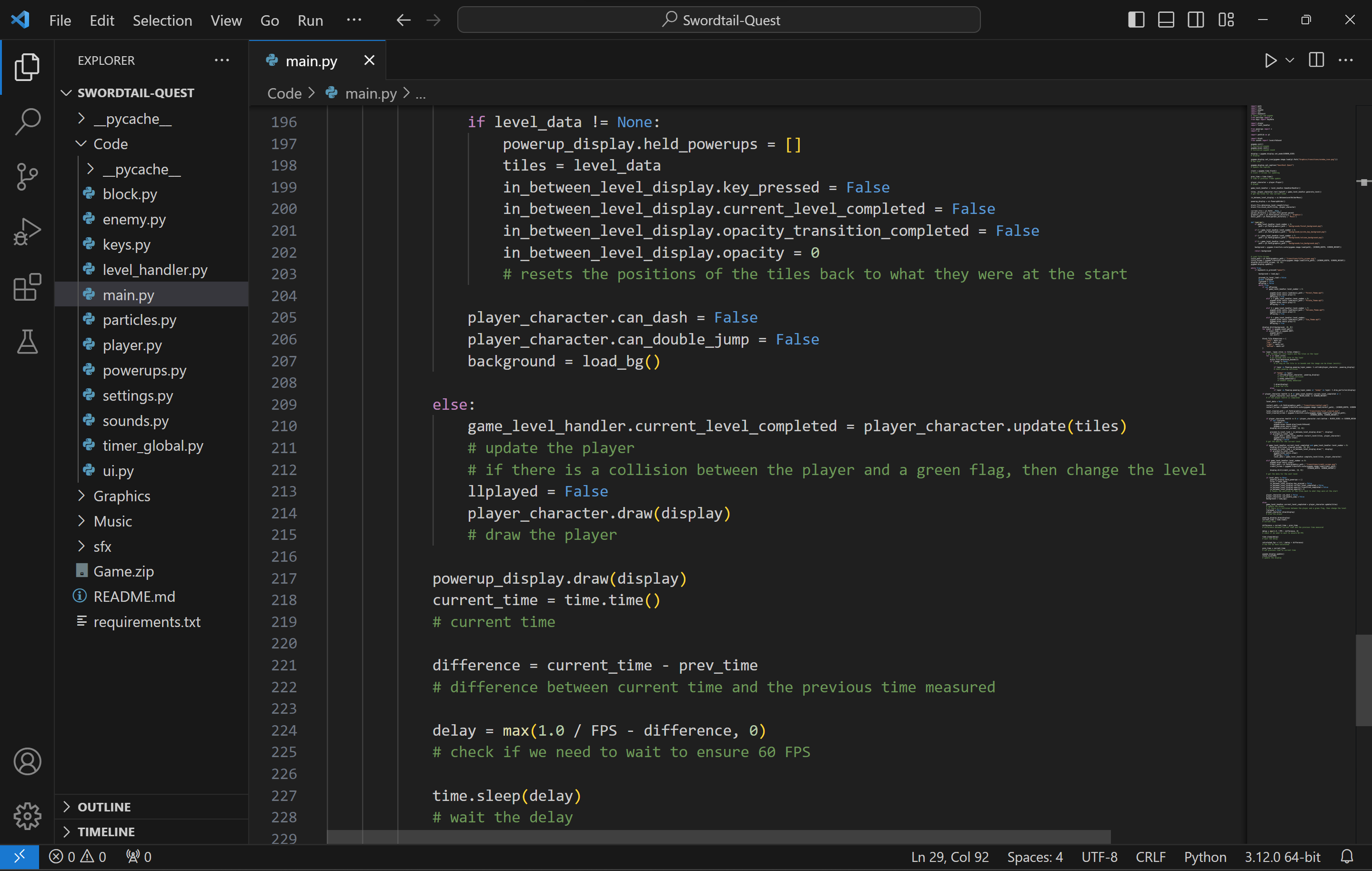
Task: Expand the OUTLINE section
Action: [104, 807]
